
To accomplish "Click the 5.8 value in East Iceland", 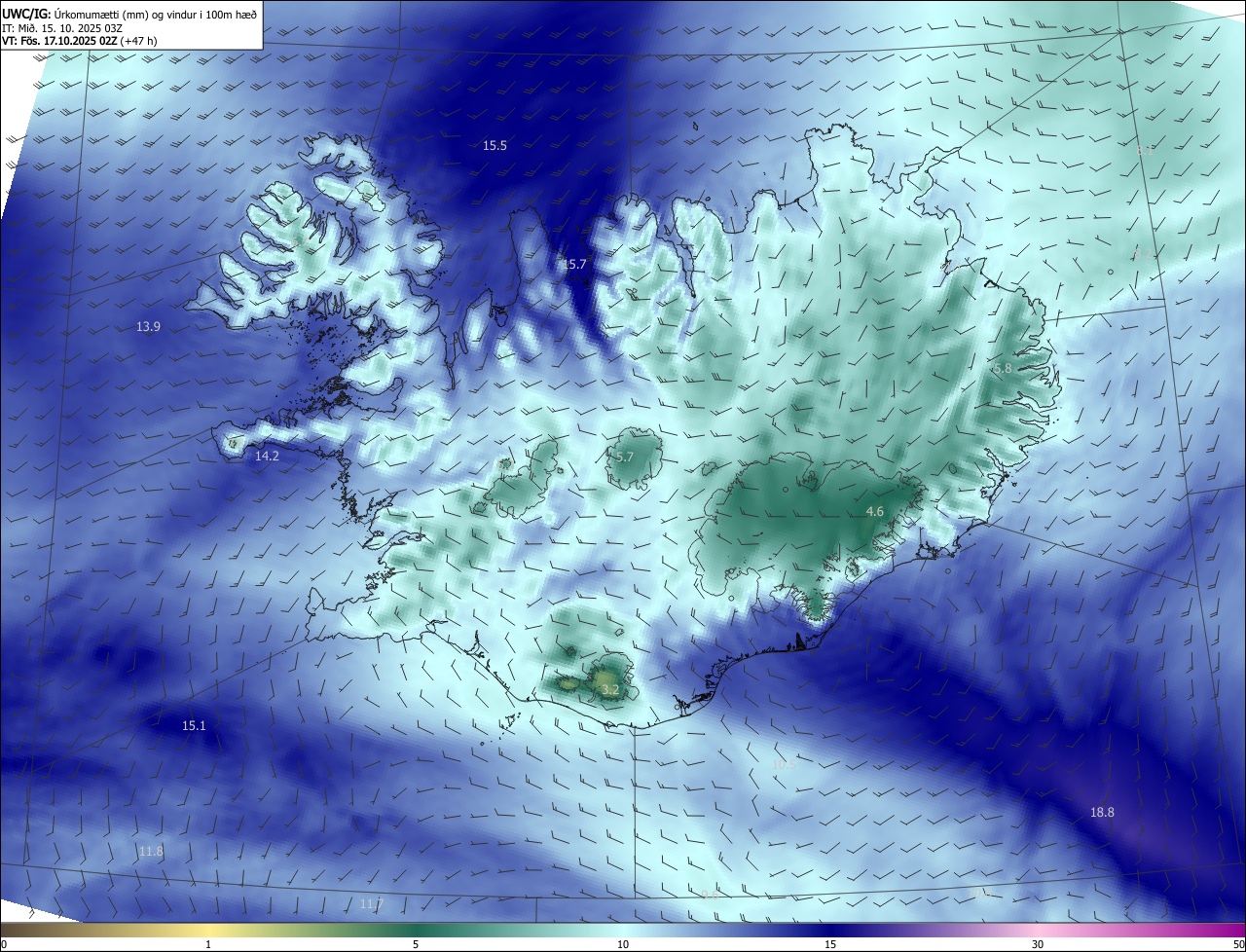I will click(x=1003, y=369).
